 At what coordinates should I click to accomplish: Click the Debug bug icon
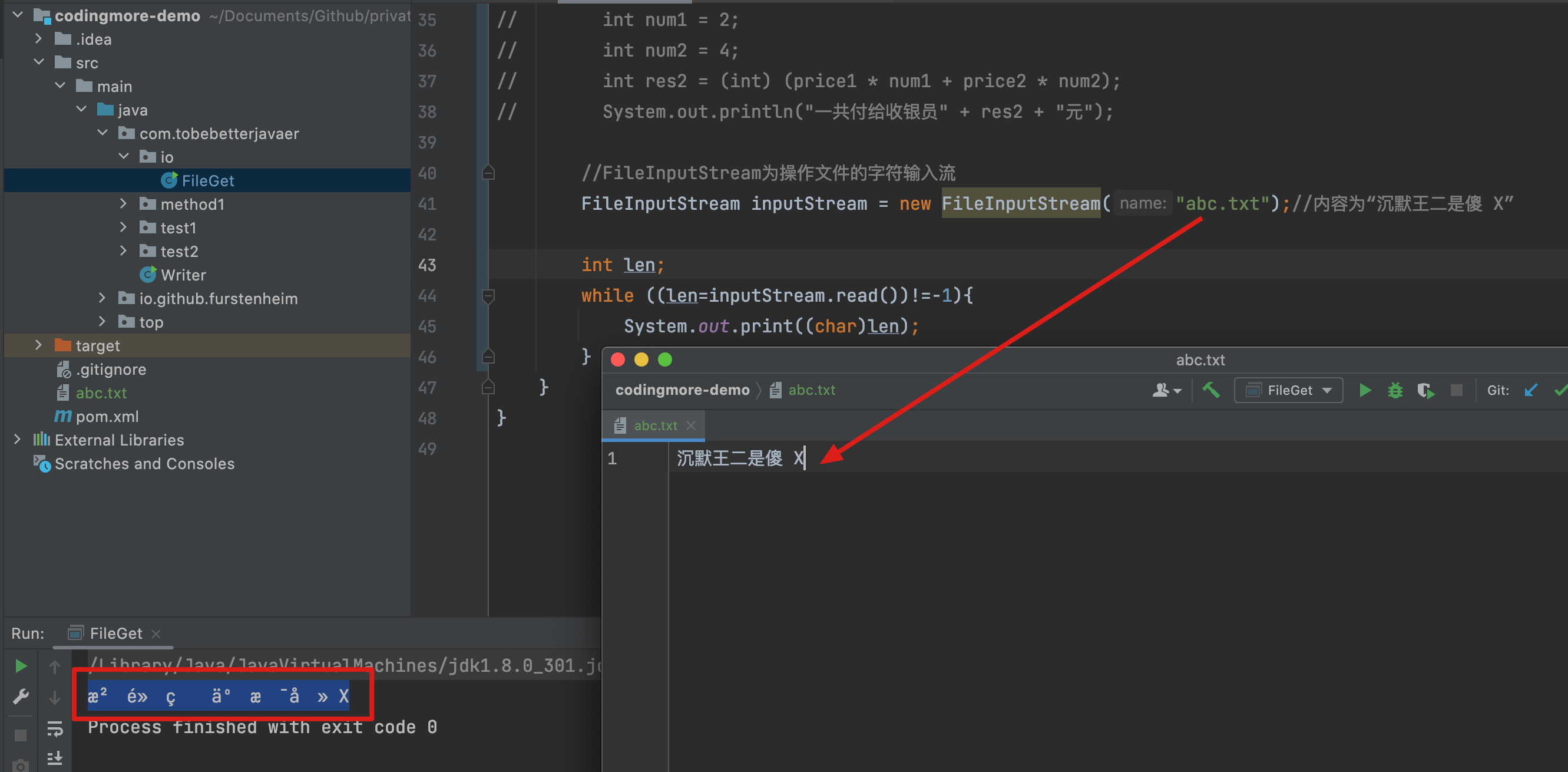tap(1395, 390)
